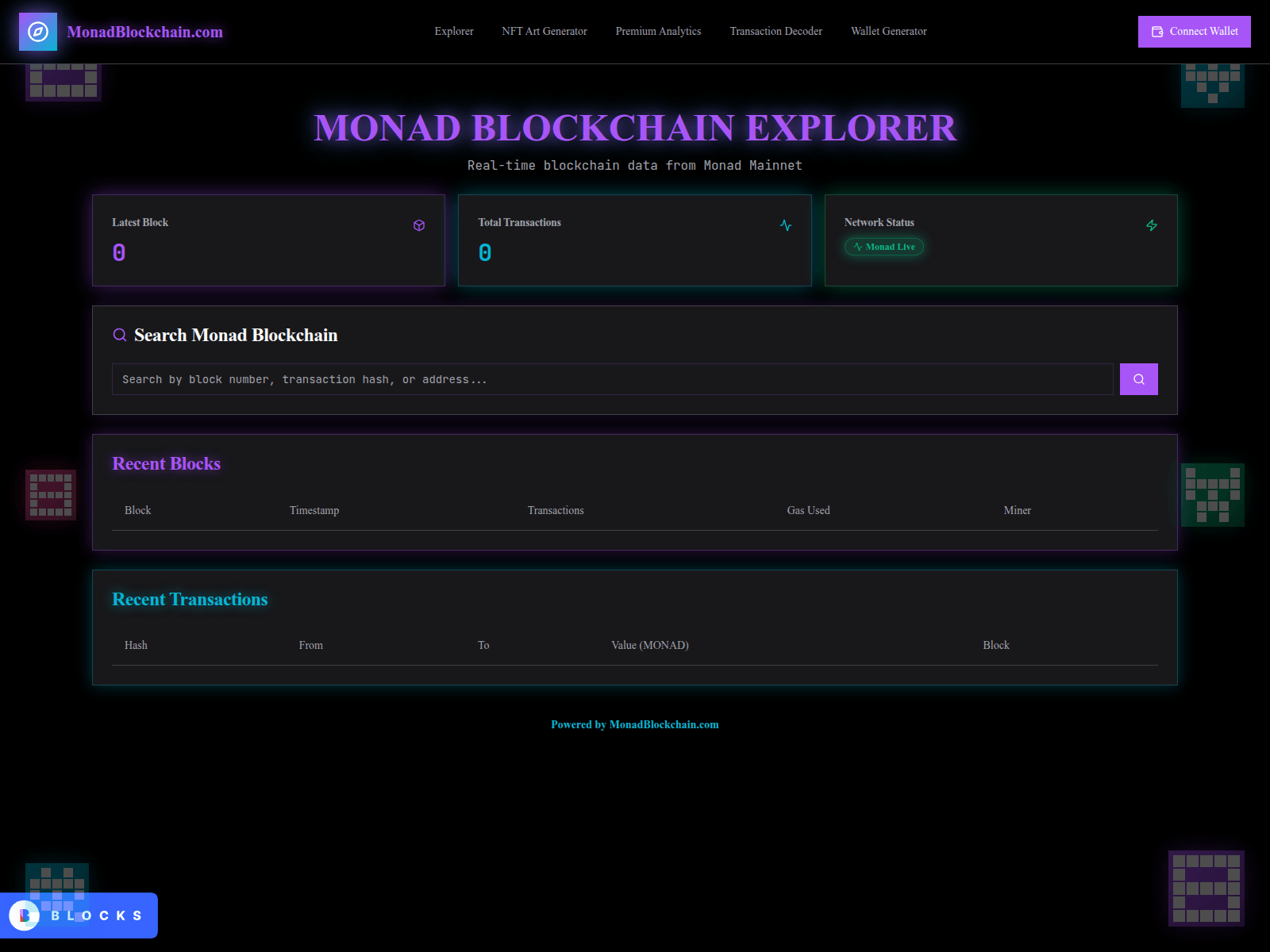The width and height of the screenshot is (1270, 952).
Task: Go to the Explorer nav item
Action: pos(454,31)
